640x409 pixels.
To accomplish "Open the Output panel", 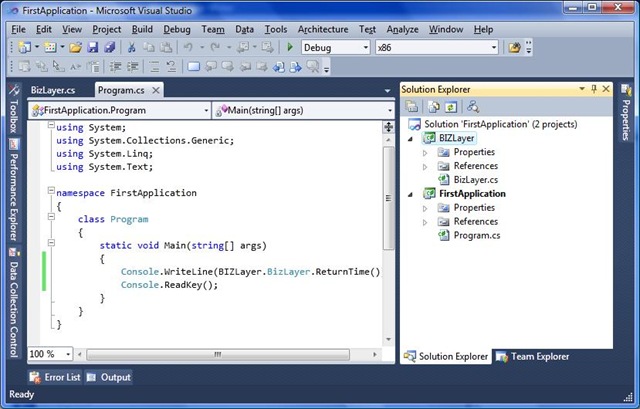I will (109, 377).
